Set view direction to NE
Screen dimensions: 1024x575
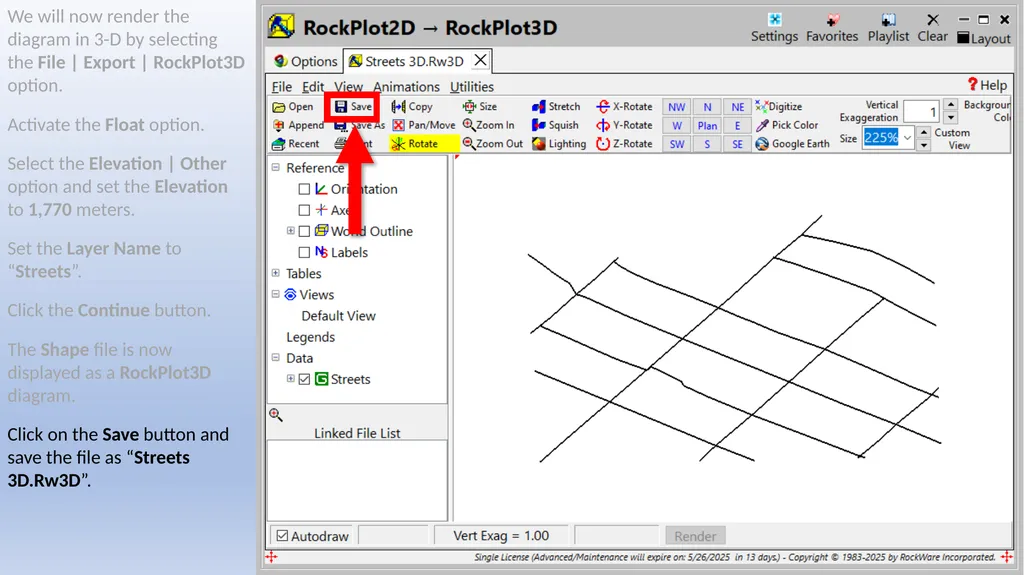pos(737,107)
